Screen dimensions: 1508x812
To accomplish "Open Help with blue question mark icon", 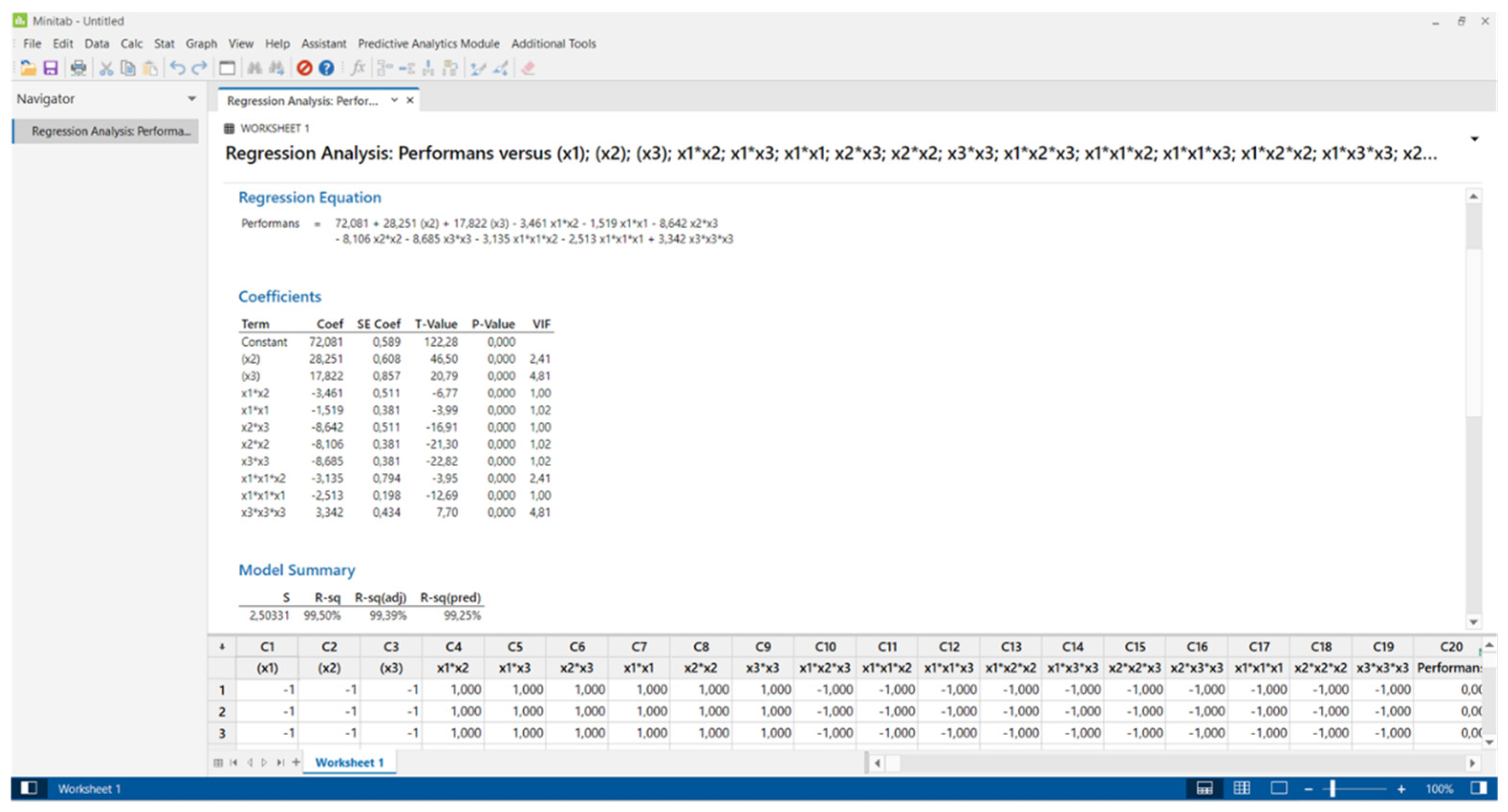I will click(326, 68).
